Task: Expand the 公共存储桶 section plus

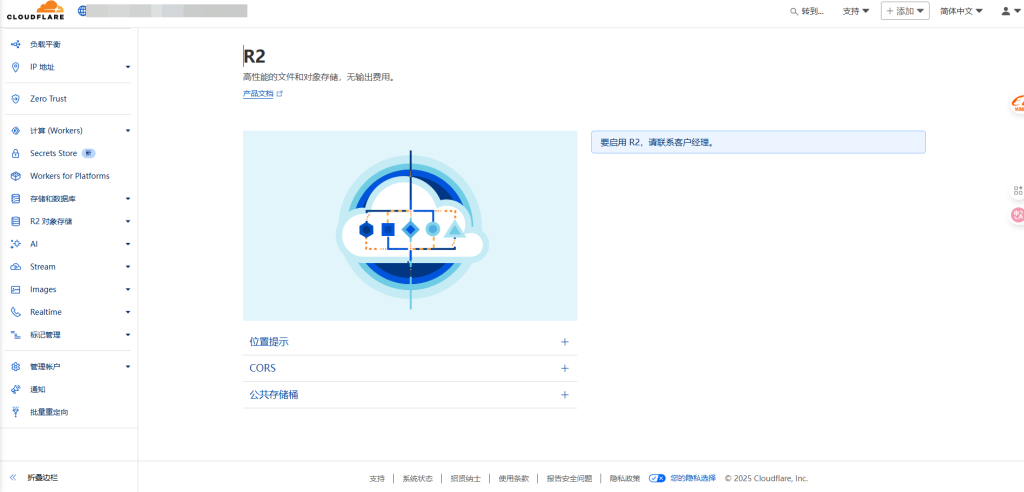Action: click(x=565, y=395)
